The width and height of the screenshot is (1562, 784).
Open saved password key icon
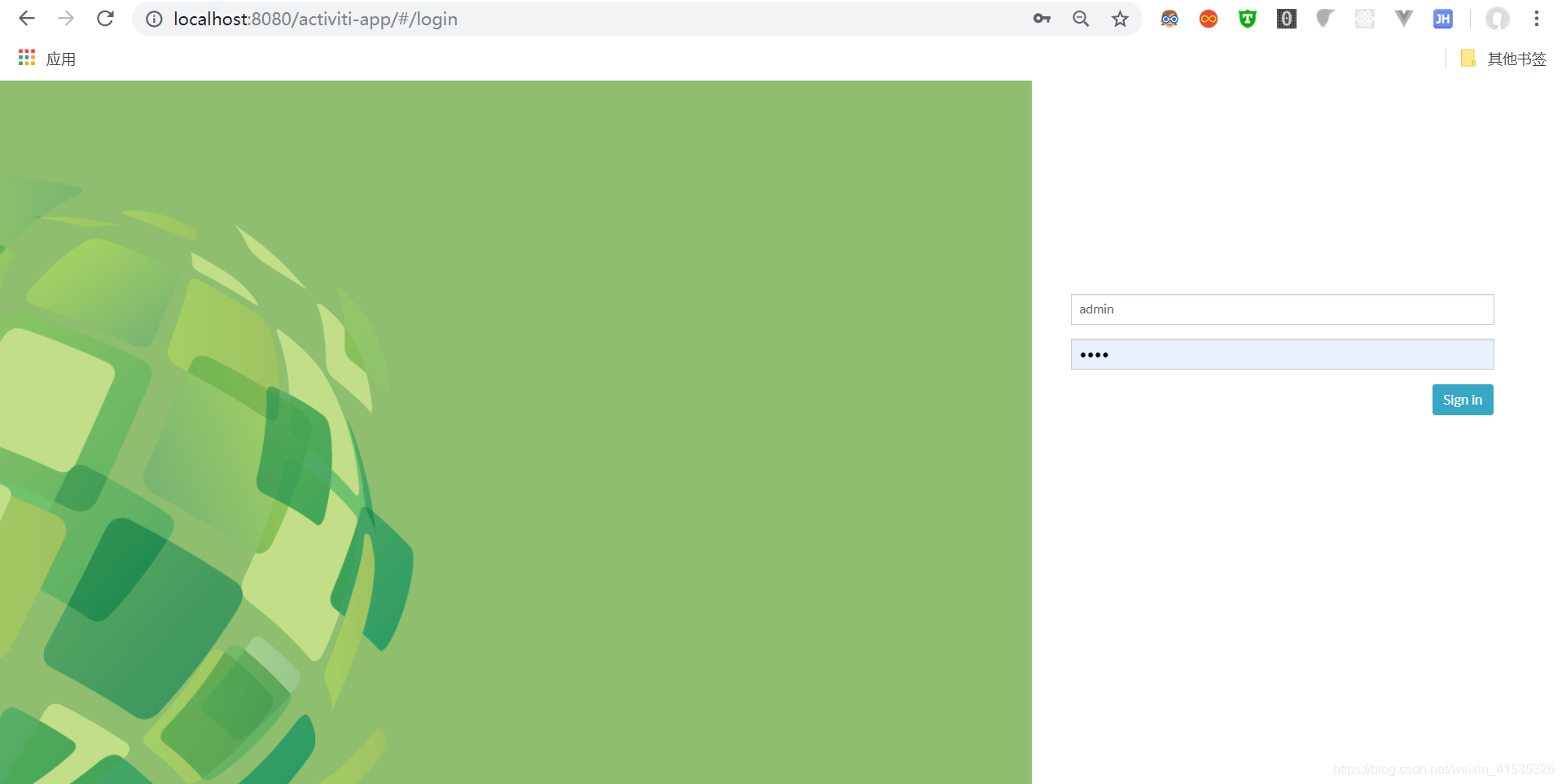tap(1042, 19)
